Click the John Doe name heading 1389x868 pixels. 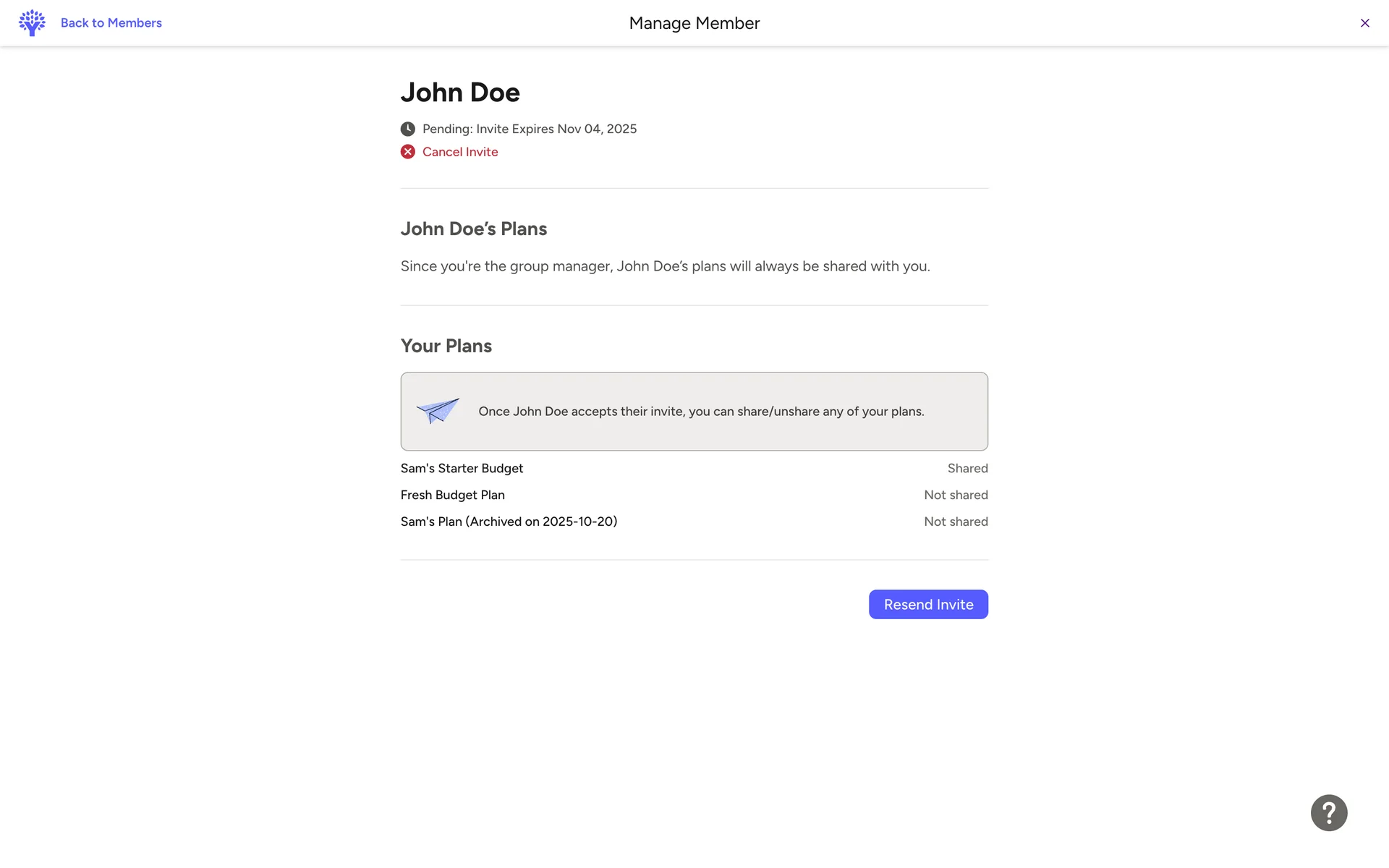(x=460, y=93)
